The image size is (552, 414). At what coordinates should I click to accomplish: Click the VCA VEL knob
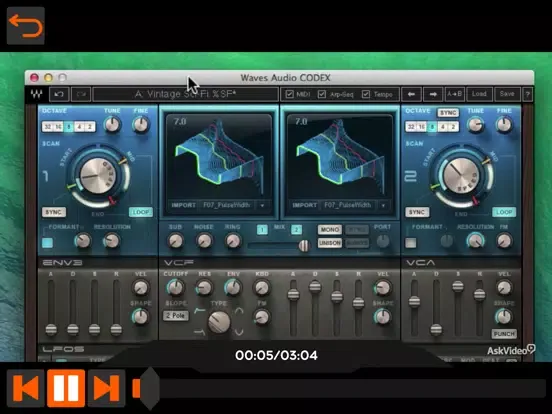504,288
